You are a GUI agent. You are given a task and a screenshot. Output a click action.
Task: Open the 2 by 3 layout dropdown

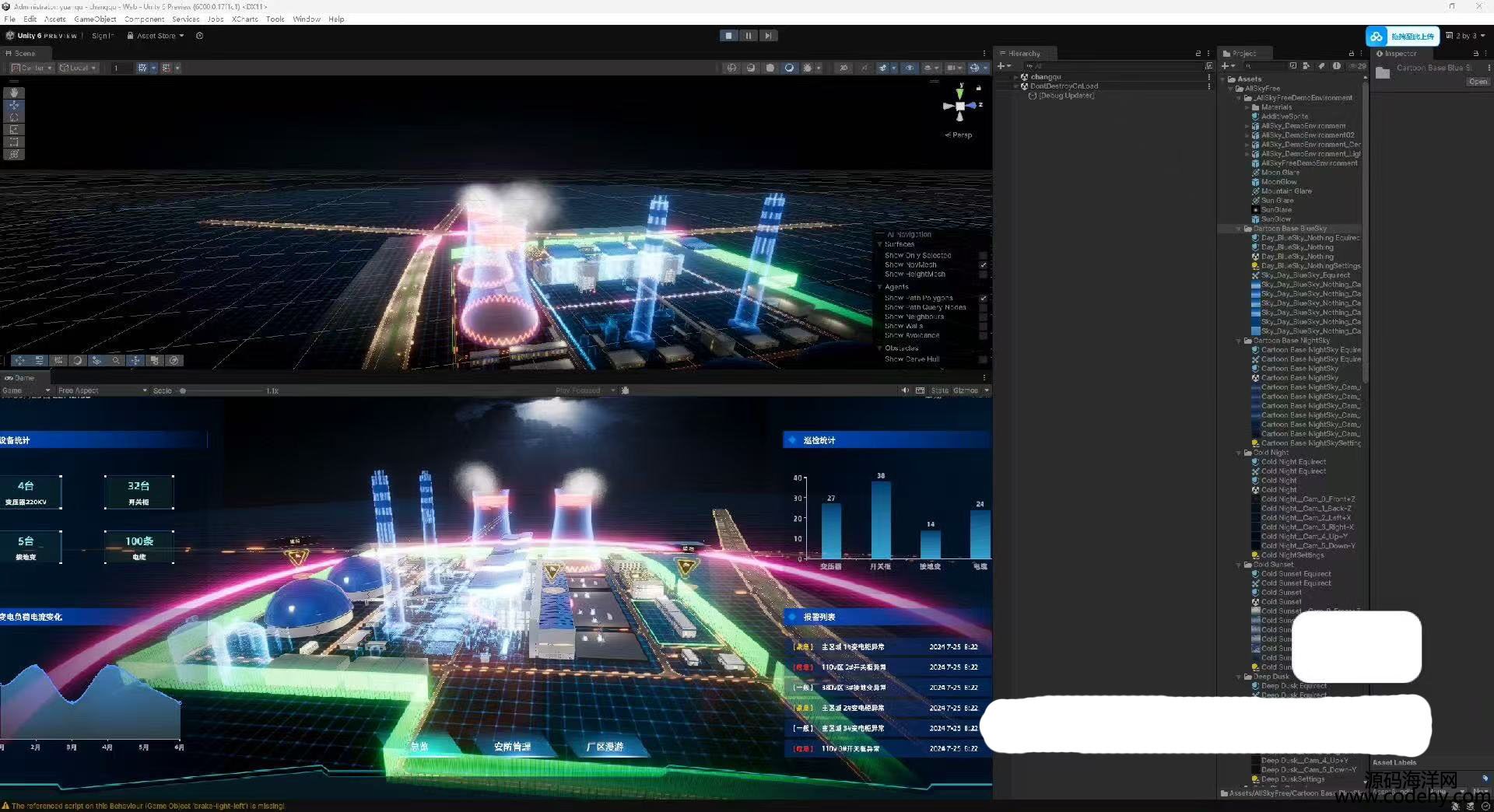point(1465,36)
